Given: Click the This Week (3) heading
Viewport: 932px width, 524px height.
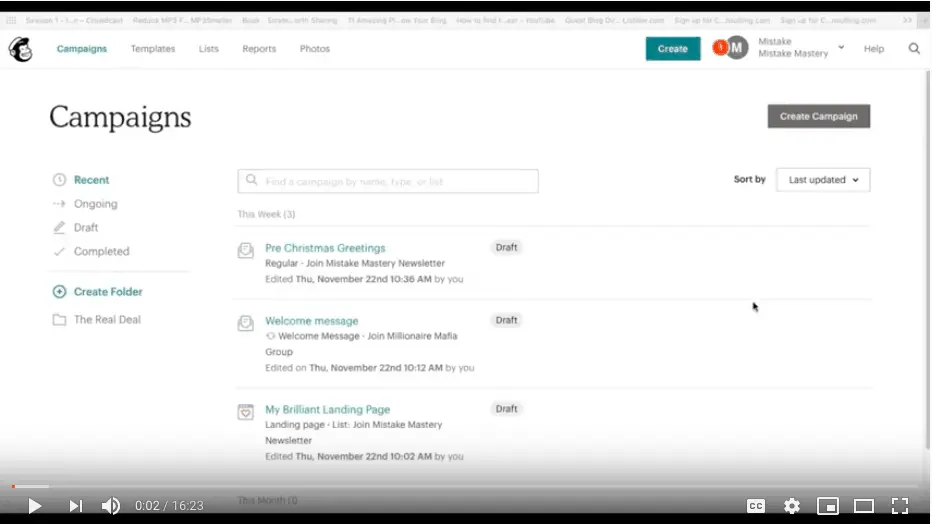Looking at the screenshot, I should (266, 214).
